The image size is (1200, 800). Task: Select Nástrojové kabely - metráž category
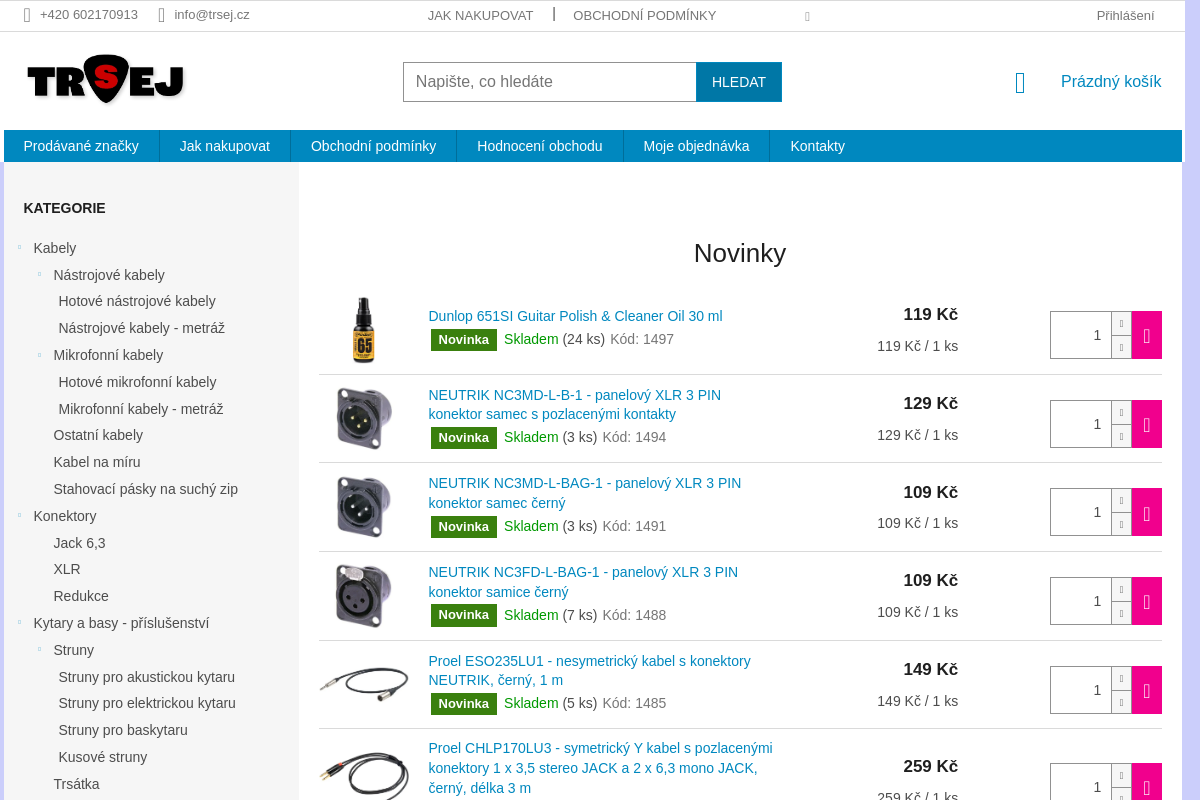[141, 328]
